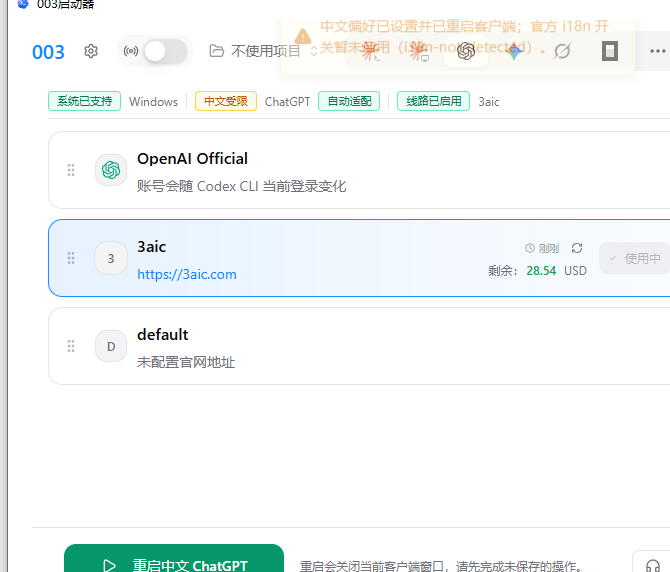This screenshot has height=572, width=670.
Task: Select the dark rectangle app icon
Action: [x=610, y=51]
